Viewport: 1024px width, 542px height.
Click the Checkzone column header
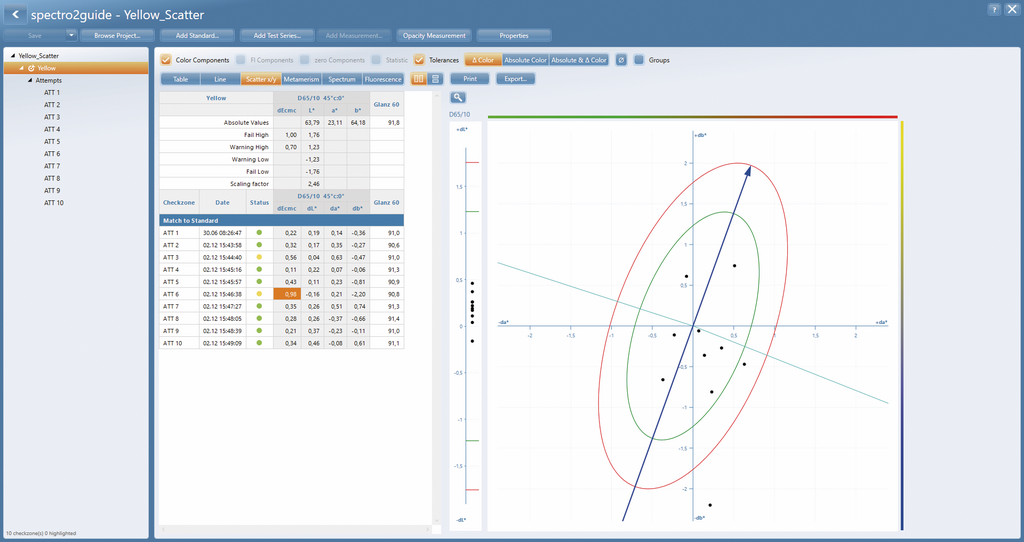point(179,202)
